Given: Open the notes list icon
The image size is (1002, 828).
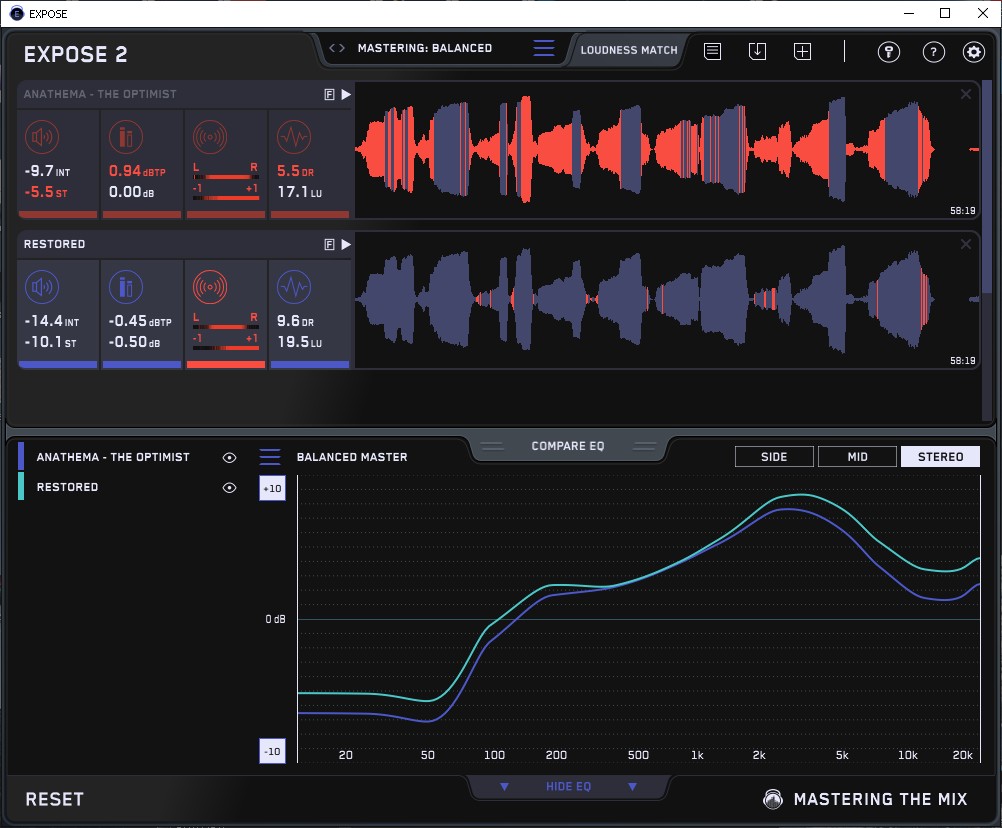Looking at the screenshot, I should (x=712, y=51).
